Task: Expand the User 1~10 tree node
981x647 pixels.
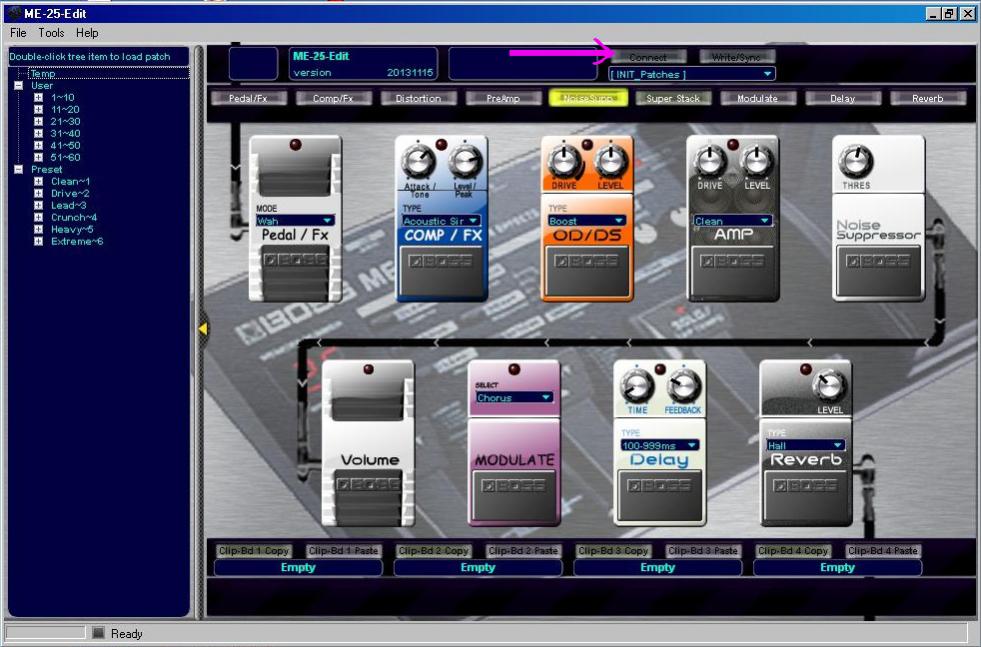Action: pyautogui.click(x=38, y=98)
